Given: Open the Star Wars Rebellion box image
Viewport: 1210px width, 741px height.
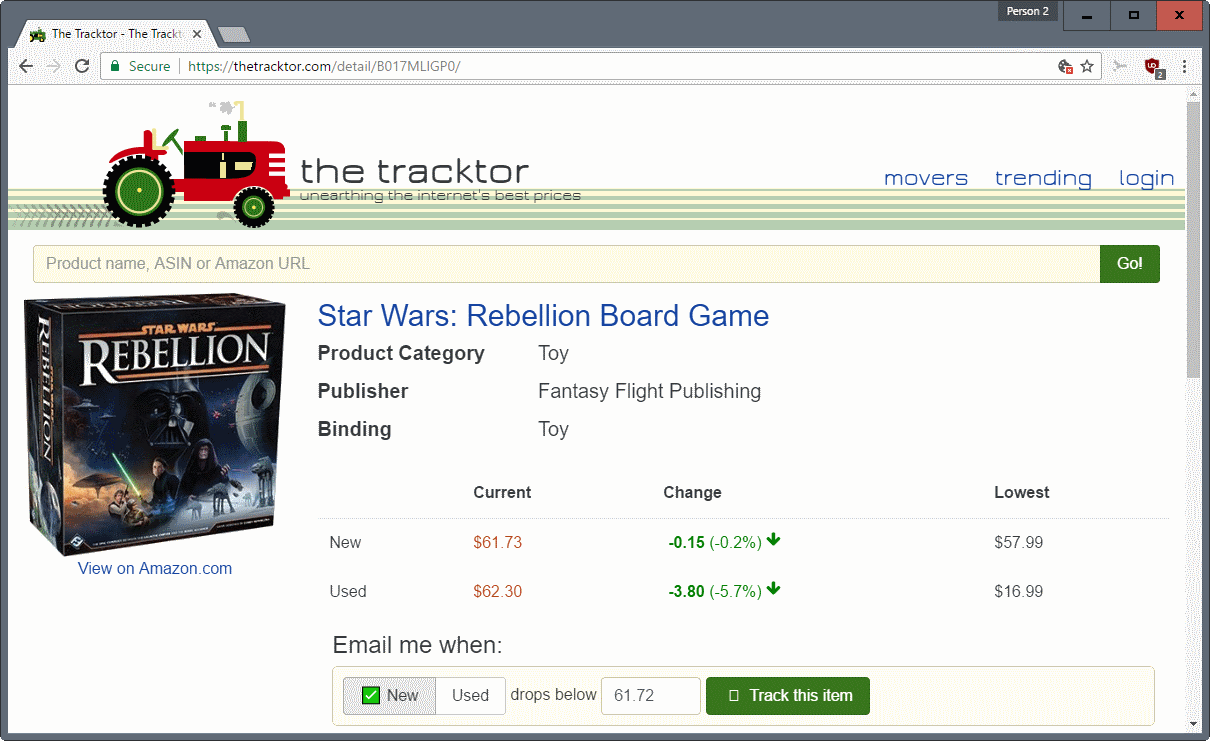Looking at the screenshot, I should pos(155,423).
